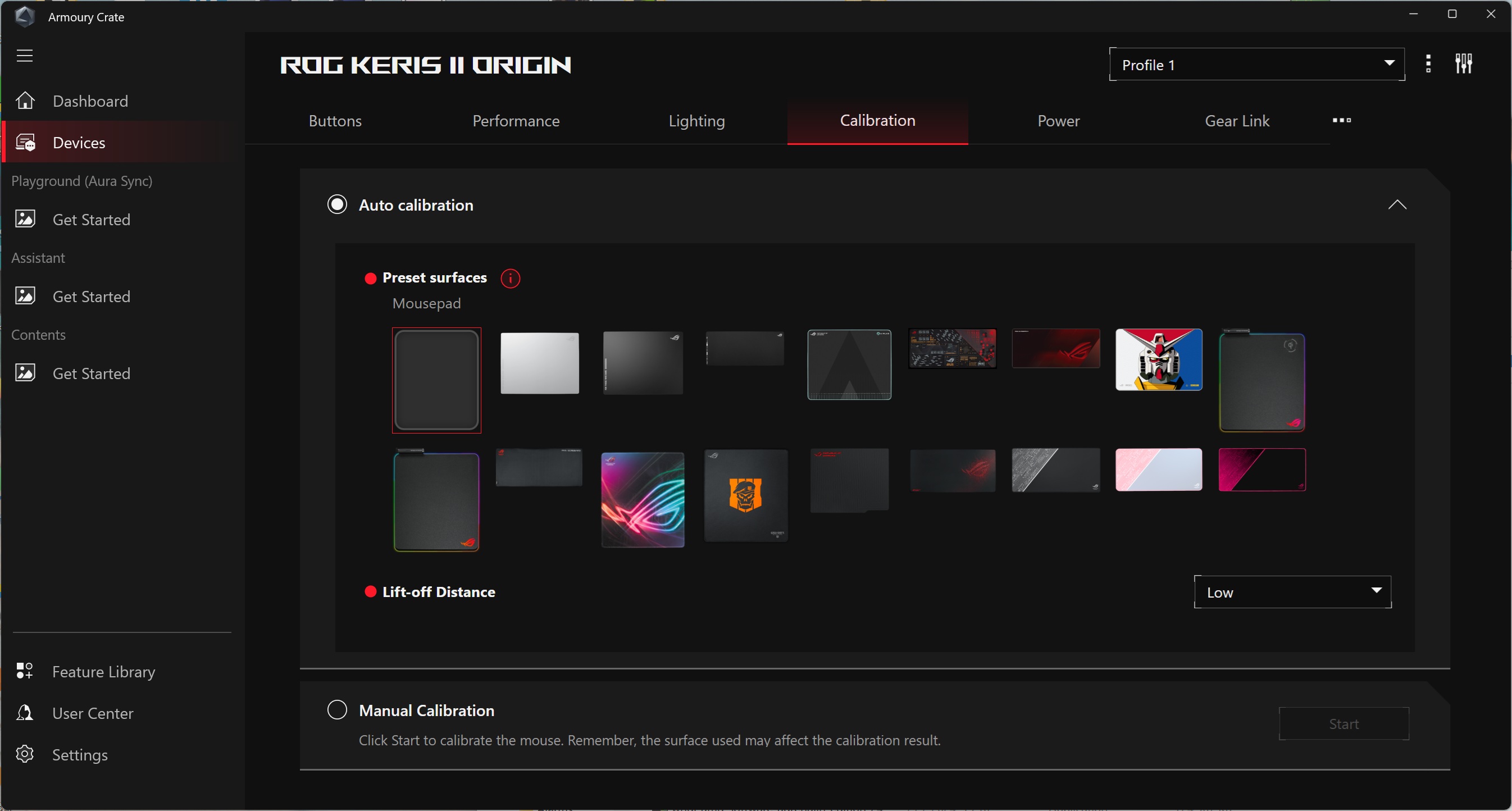
Task: Collapse the Auto calibration section
Action: 1397,205
